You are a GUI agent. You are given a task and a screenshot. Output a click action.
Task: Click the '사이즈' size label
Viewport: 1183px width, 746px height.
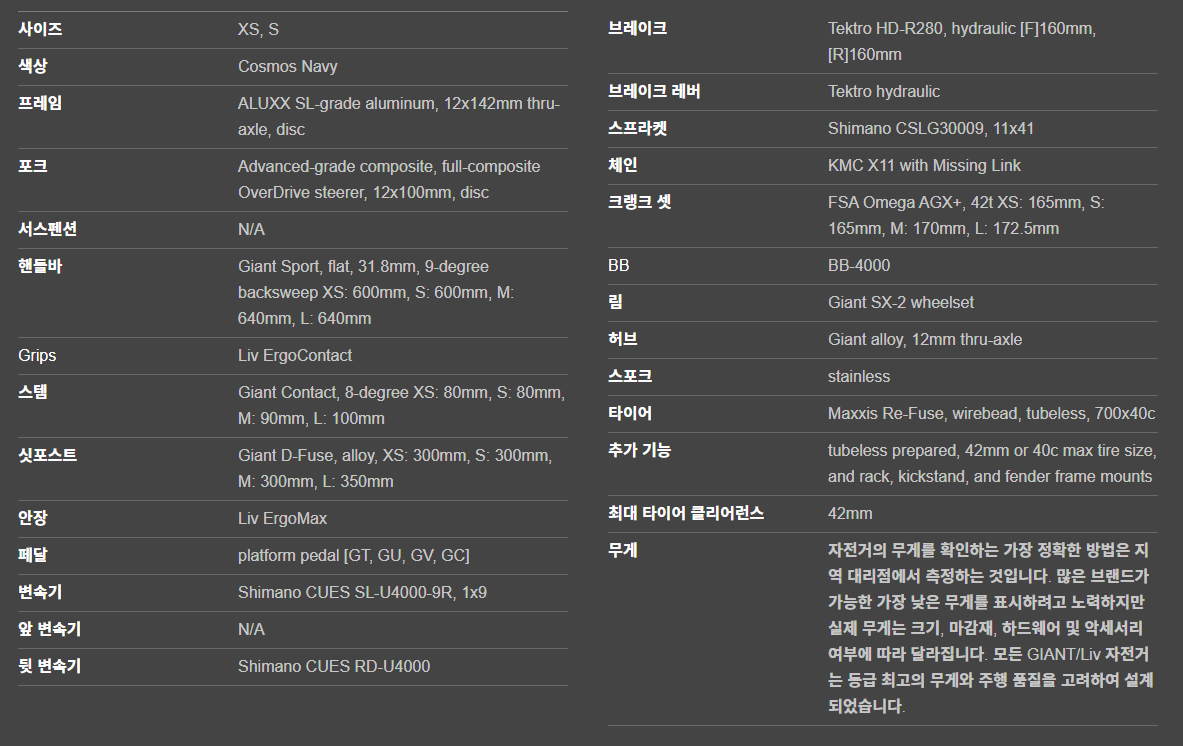[x=40, y=29]
